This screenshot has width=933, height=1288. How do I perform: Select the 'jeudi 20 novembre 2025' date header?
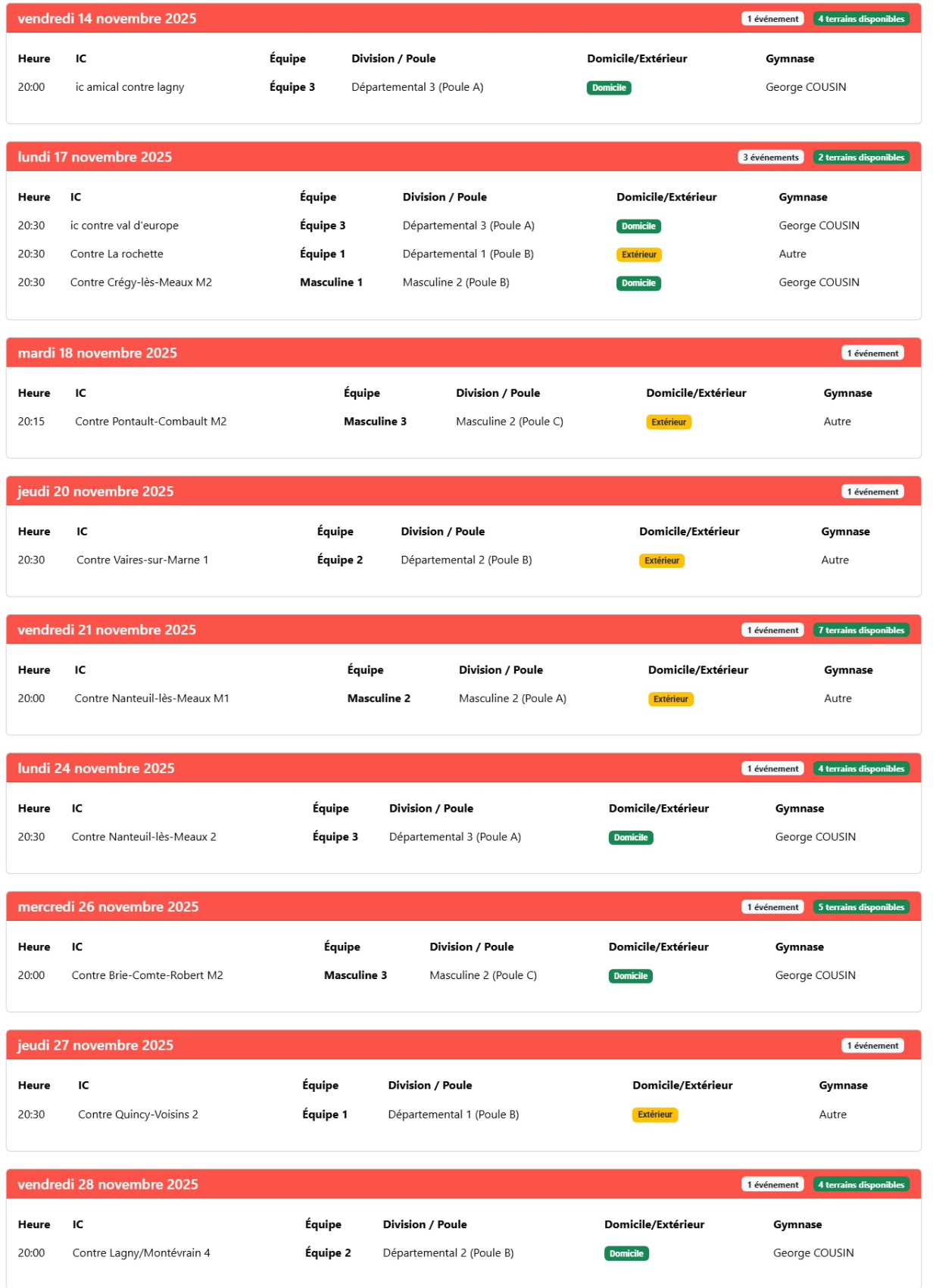(x=96, y=491)
